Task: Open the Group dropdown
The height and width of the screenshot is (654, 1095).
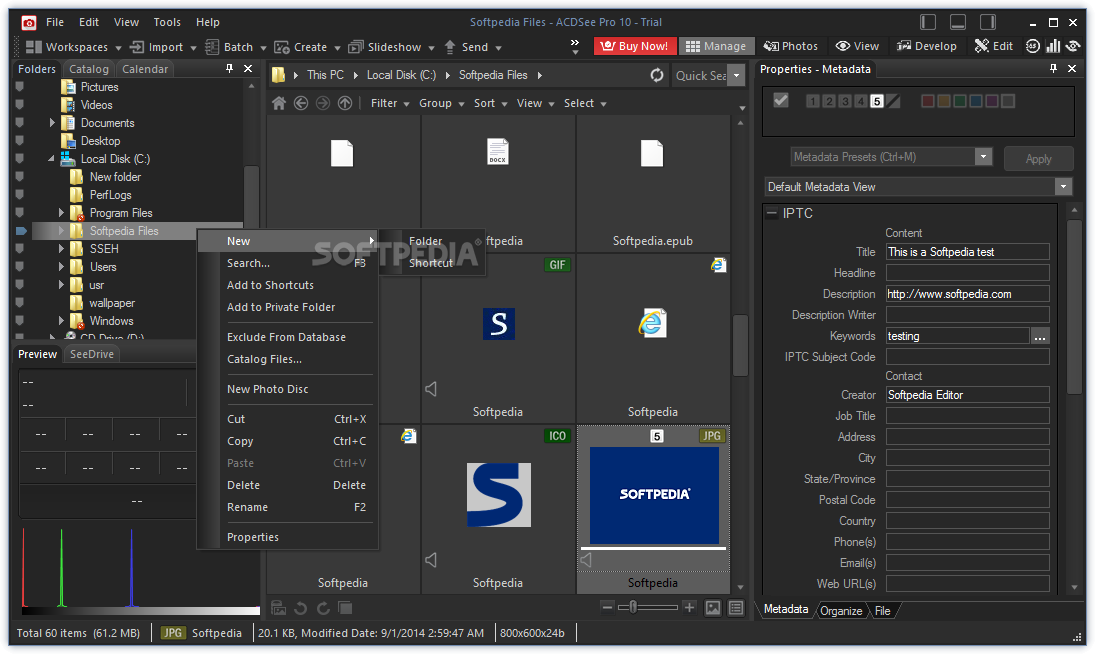Action: click(x=441, y=103)
